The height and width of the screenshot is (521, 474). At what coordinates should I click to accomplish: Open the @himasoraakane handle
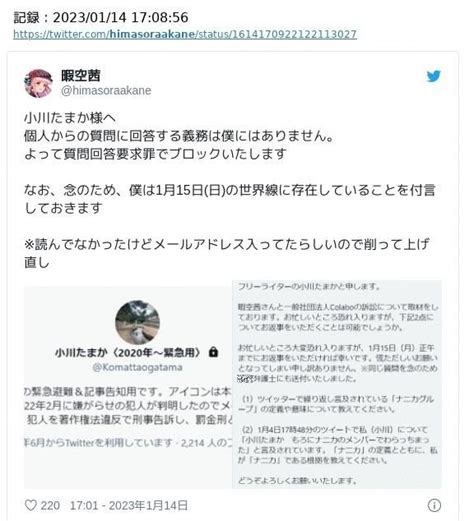(x=106, y=90)
